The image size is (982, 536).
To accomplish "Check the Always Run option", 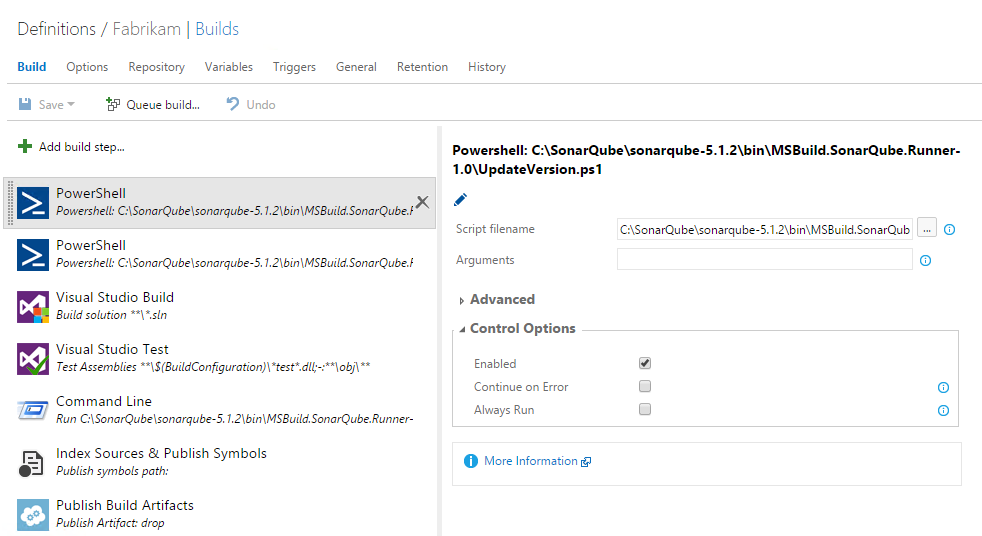I will [x=645, y=410].
